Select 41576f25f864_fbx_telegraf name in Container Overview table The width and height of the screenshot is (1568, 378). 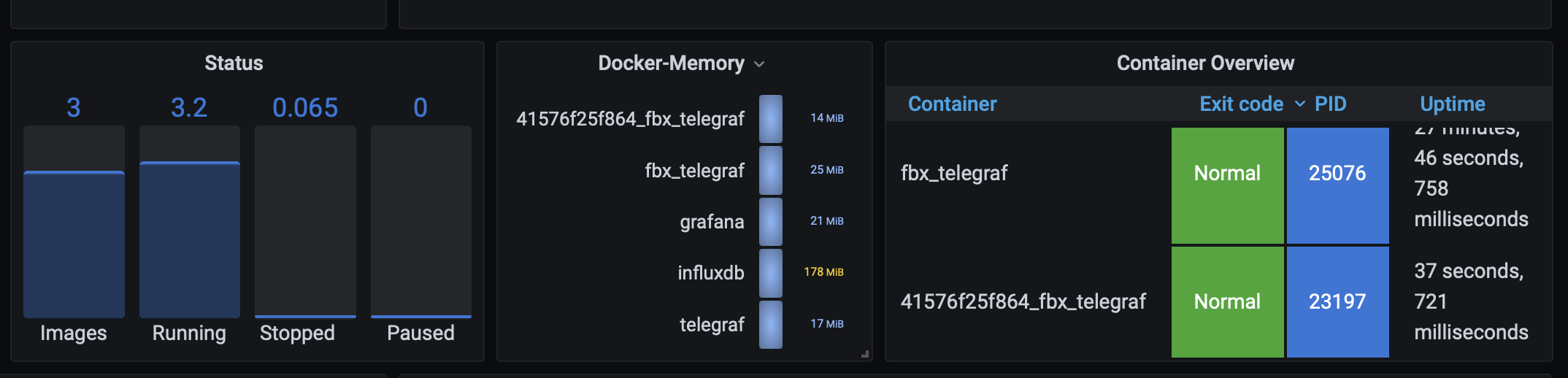1023,301
